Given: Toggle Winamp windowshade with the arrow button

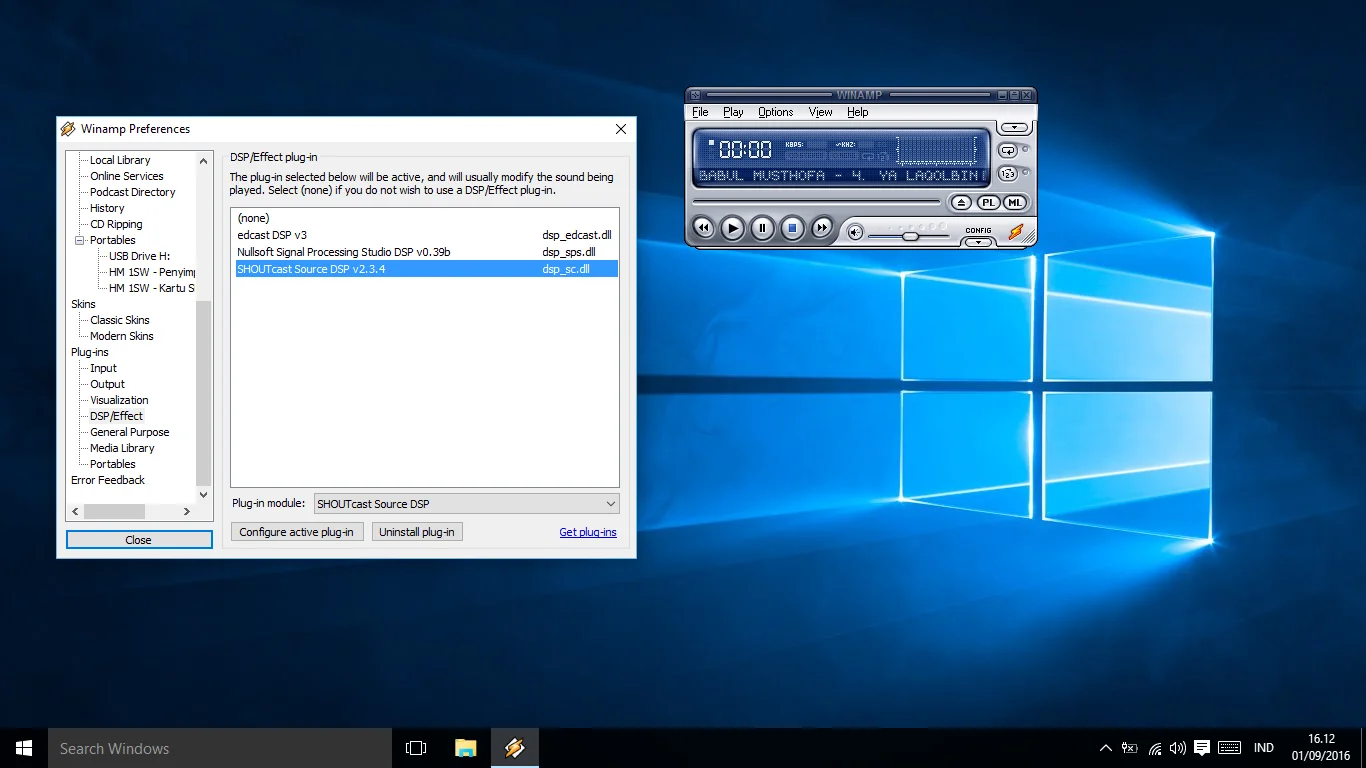Looking at the screenshot, I should point(1014,127).
